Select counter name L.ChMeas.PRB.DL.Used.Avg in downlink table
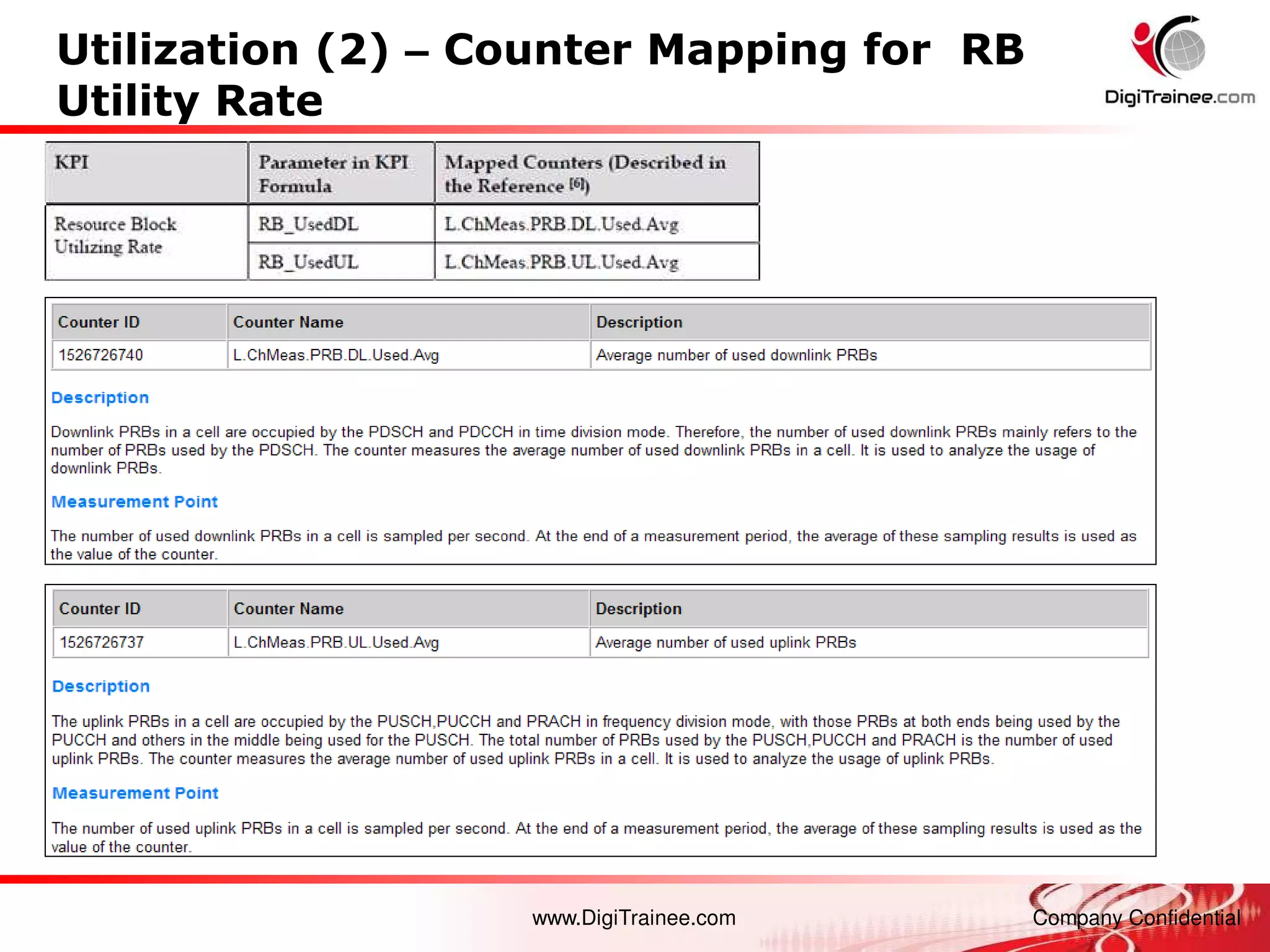1270x952 pixels. (409, 355)
